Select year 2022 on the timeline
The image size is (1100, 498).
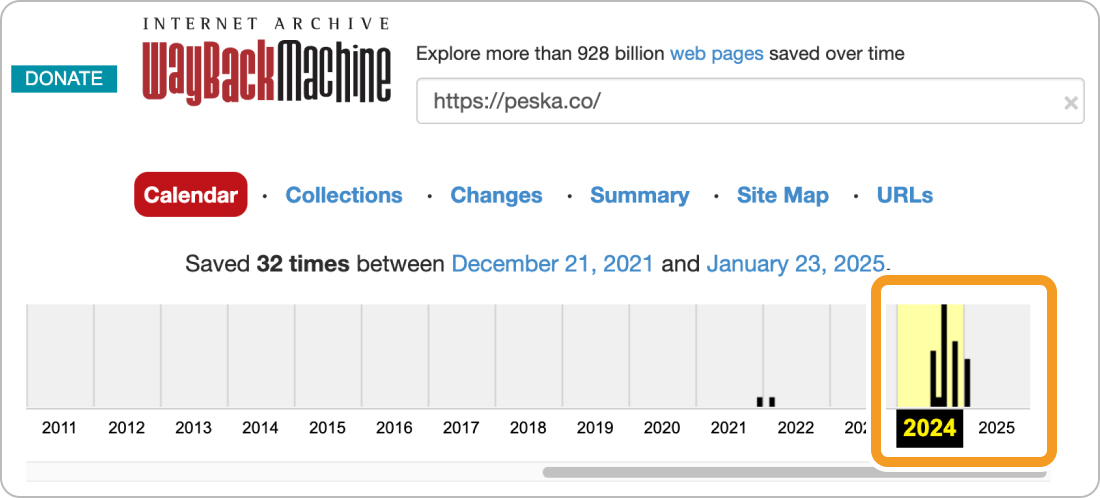[796, 428]
